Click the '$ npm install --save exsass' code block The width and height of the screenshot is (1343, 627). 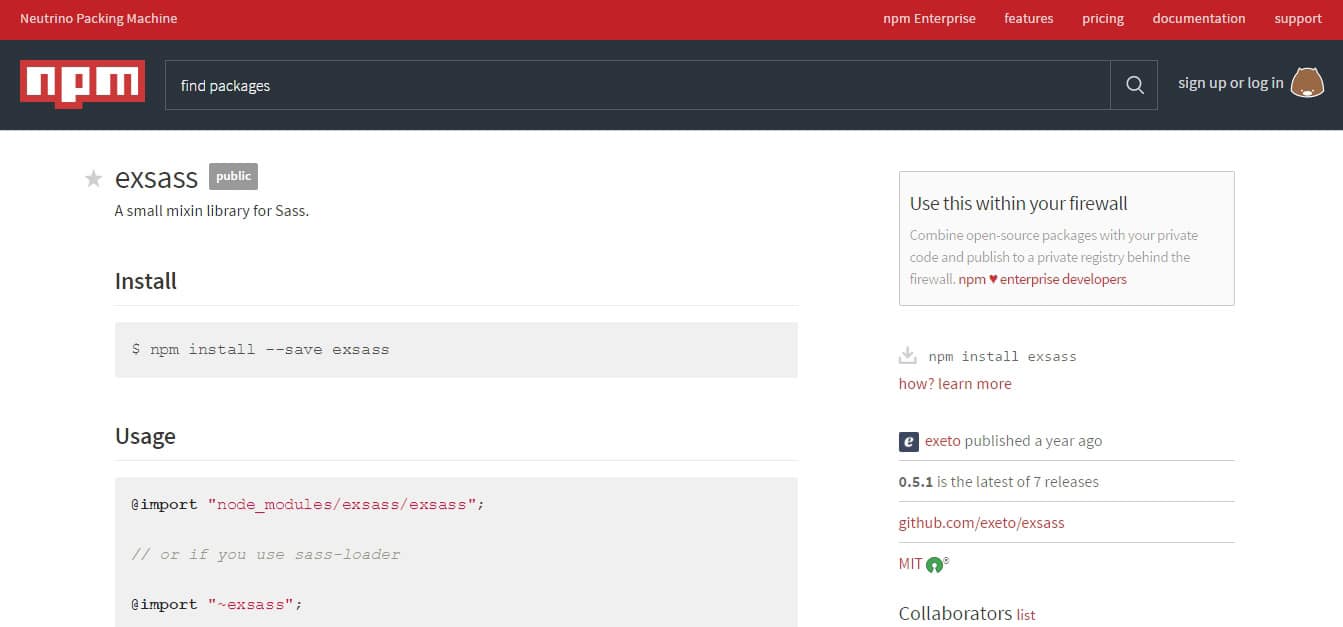coord(456,350)
